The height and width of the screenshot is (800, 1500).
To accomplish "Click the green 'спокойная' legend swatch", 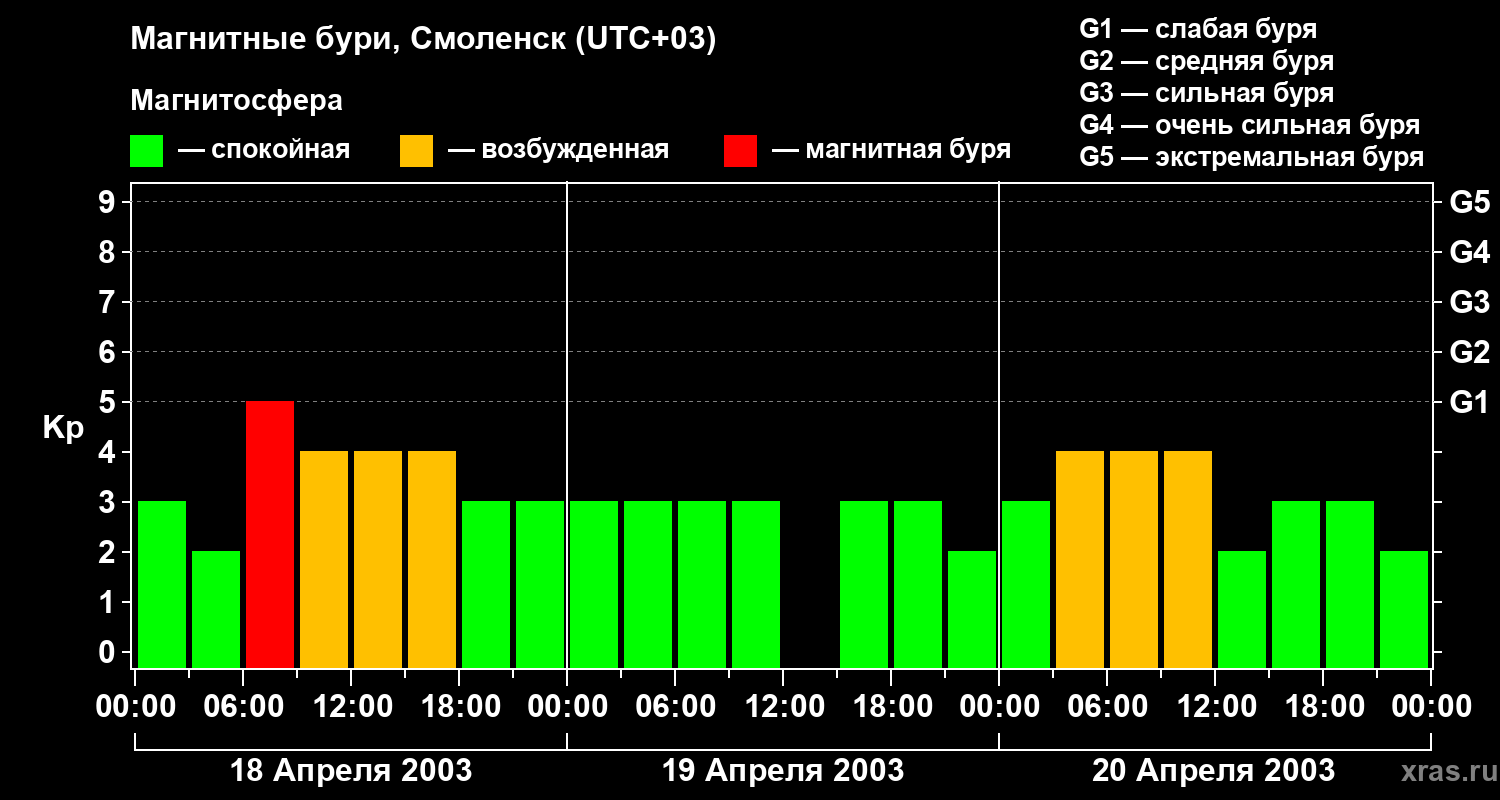I will click(146, 151).
